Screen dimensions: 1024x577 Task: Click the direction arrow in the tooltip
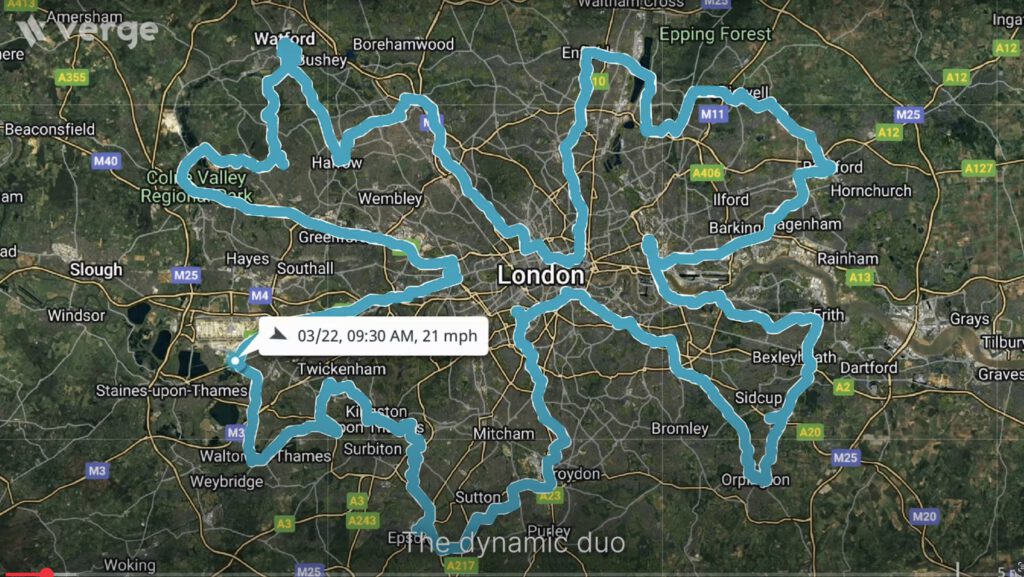(x=279, y=334)
